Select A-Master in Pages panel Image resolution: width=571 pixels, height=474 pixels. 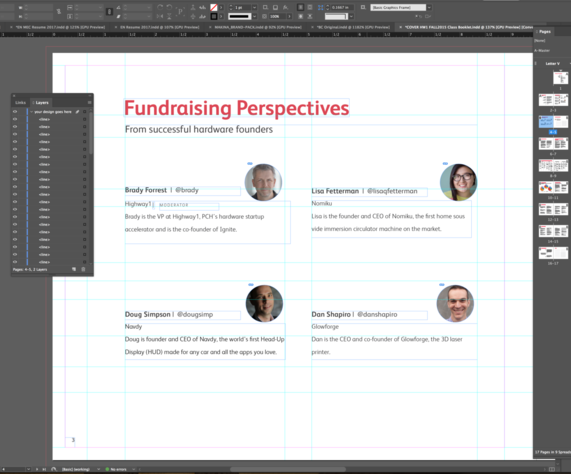542,50
